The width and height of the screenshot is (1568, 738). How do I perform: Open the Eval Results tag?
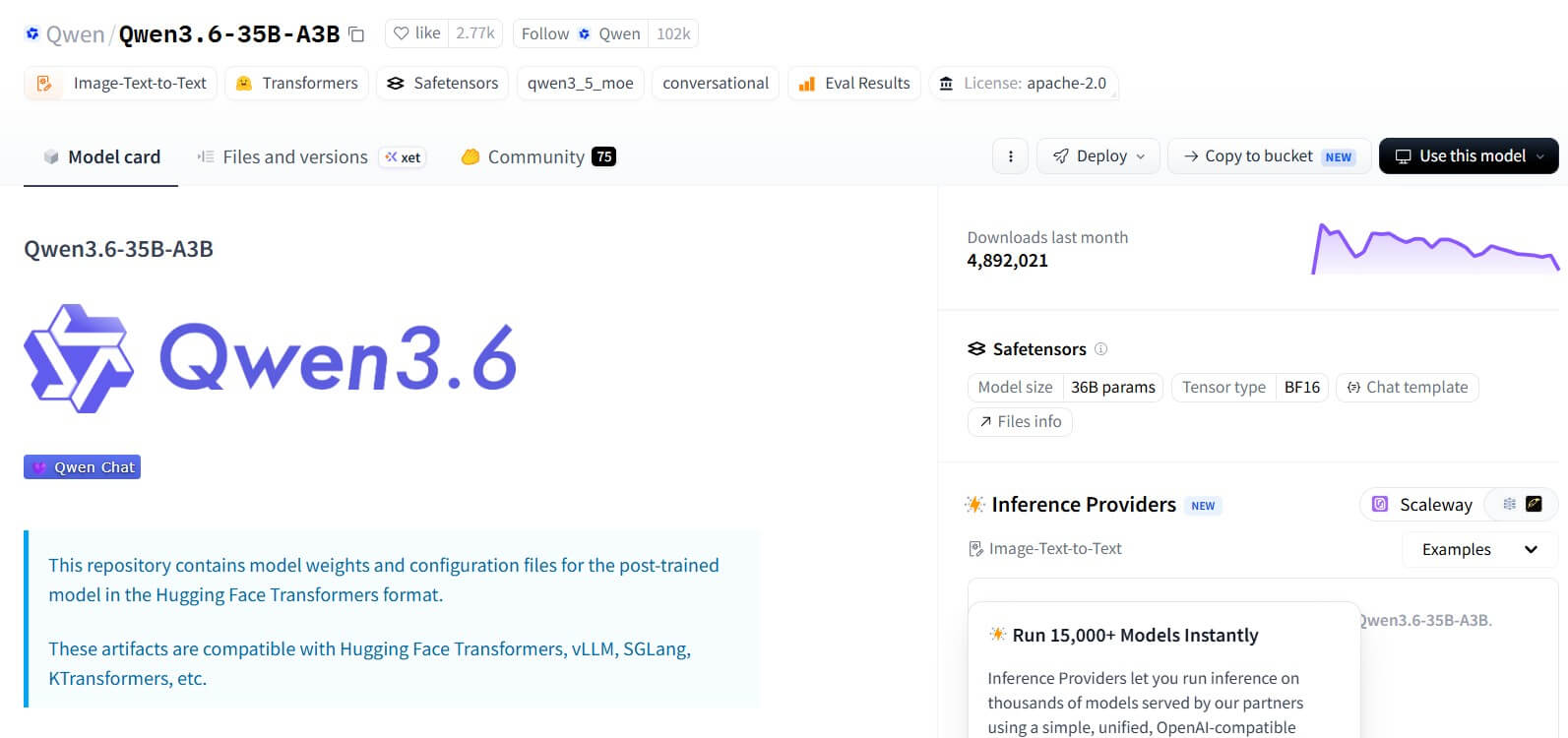[x=854, y=83]
